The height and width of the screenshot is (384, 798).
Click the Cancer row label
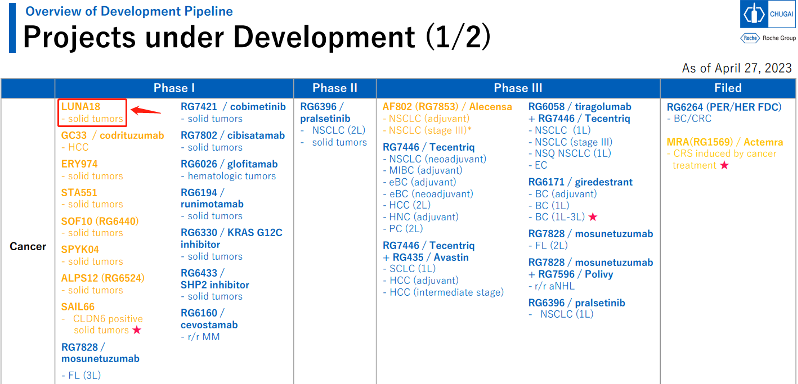click(28, 247)
